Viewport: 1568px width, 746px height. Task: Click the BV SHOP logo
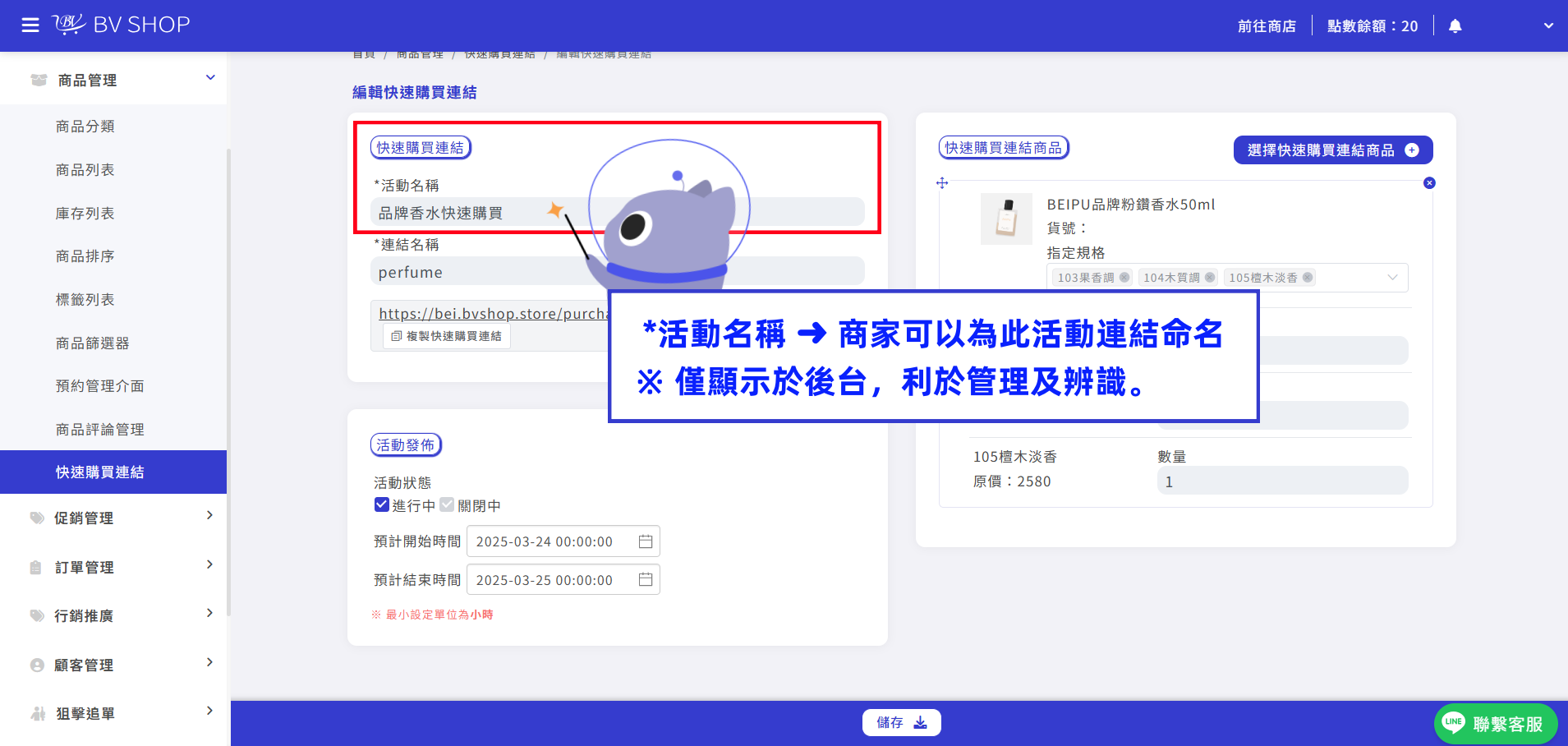tap(121, 25)
